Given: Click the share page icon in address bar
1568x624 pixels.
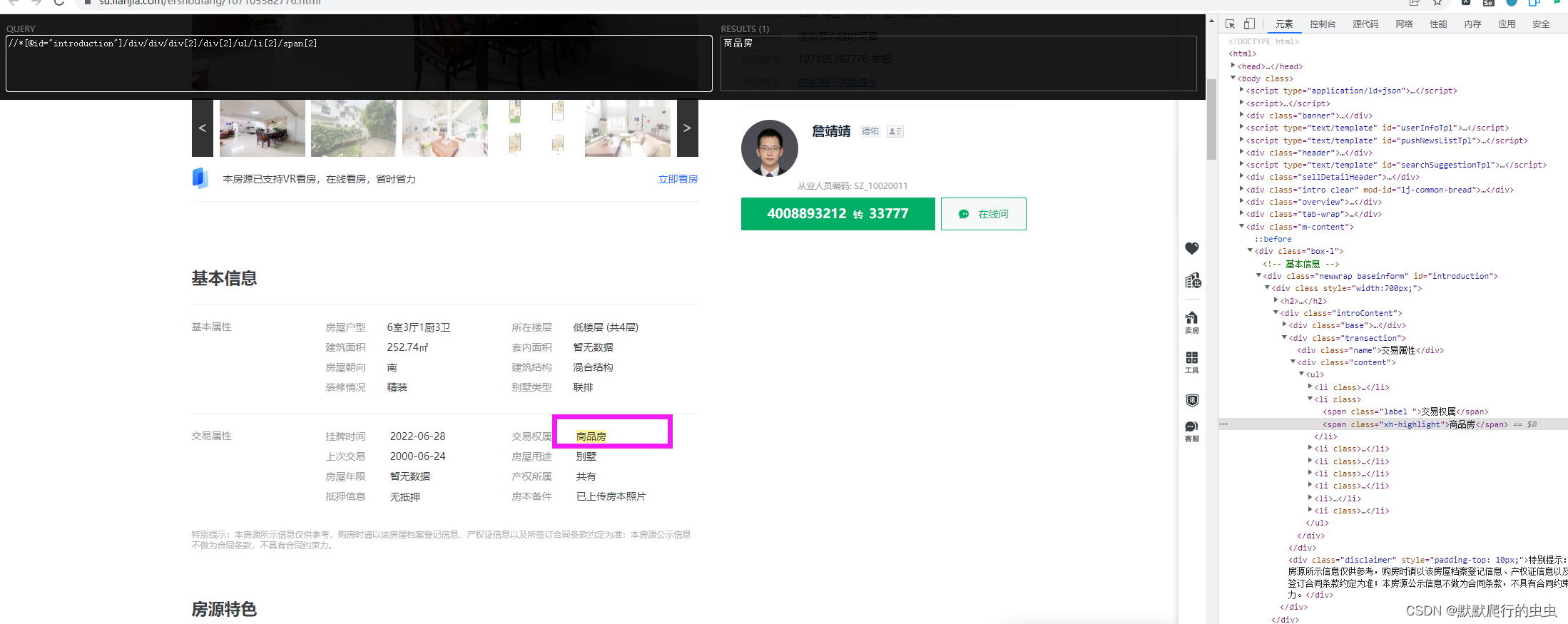Looking at the screenshot, I should [1414, 3].
